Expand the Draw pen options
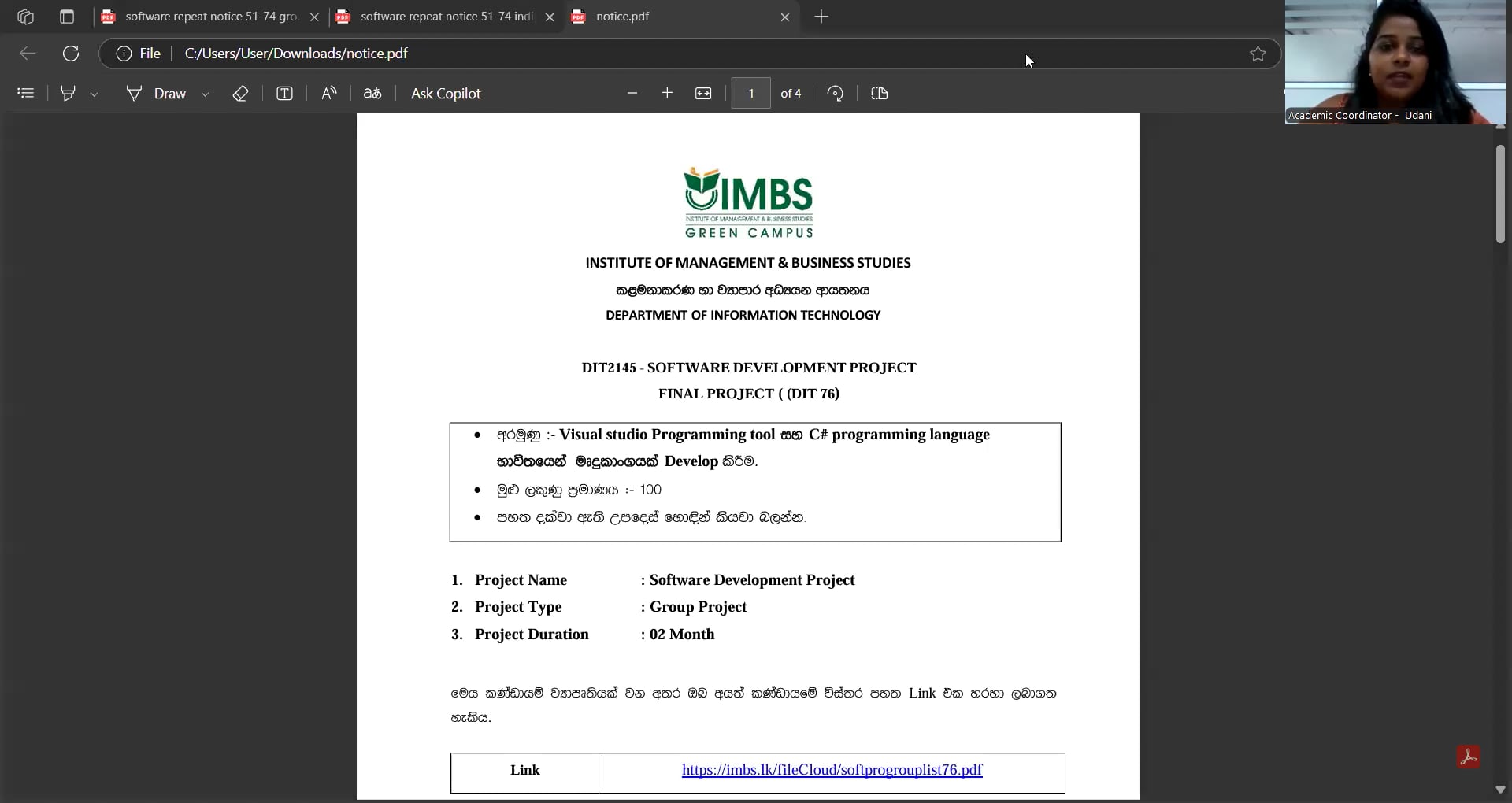Image resolution: width=1512 pixels, height=803 pixels. click(205, 93)
